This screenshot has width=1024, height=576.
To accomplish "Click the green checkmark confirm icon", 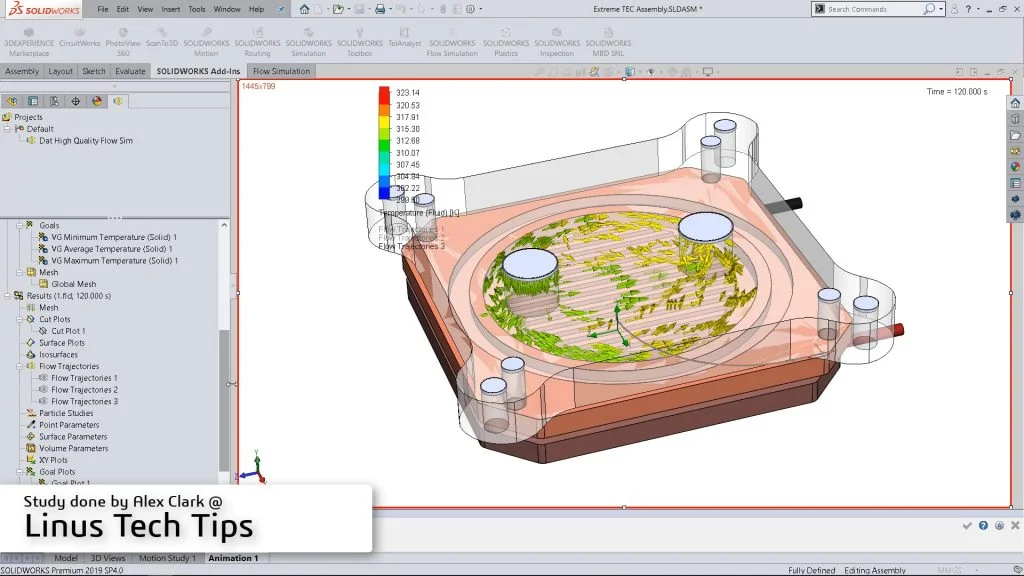I will pos(967,525).
